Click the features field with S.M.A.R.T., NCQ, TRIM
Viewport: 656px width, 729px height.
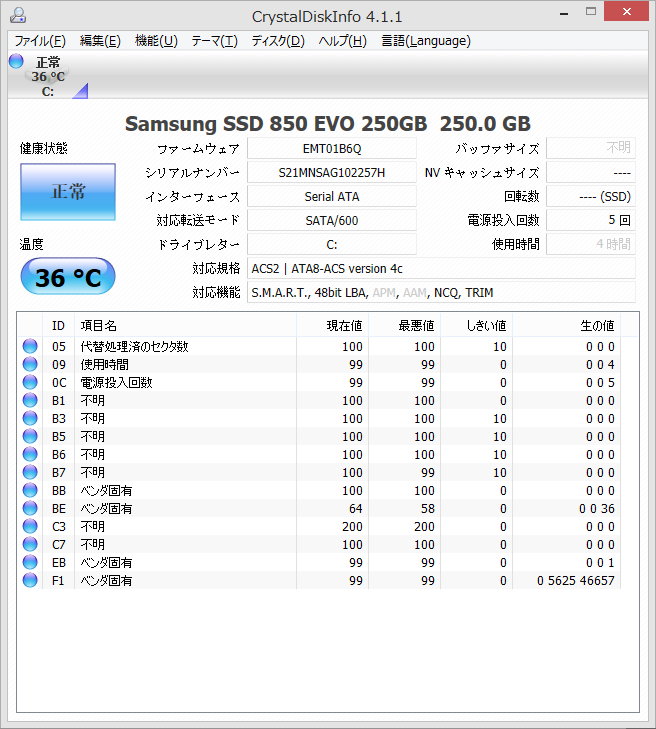441,292
